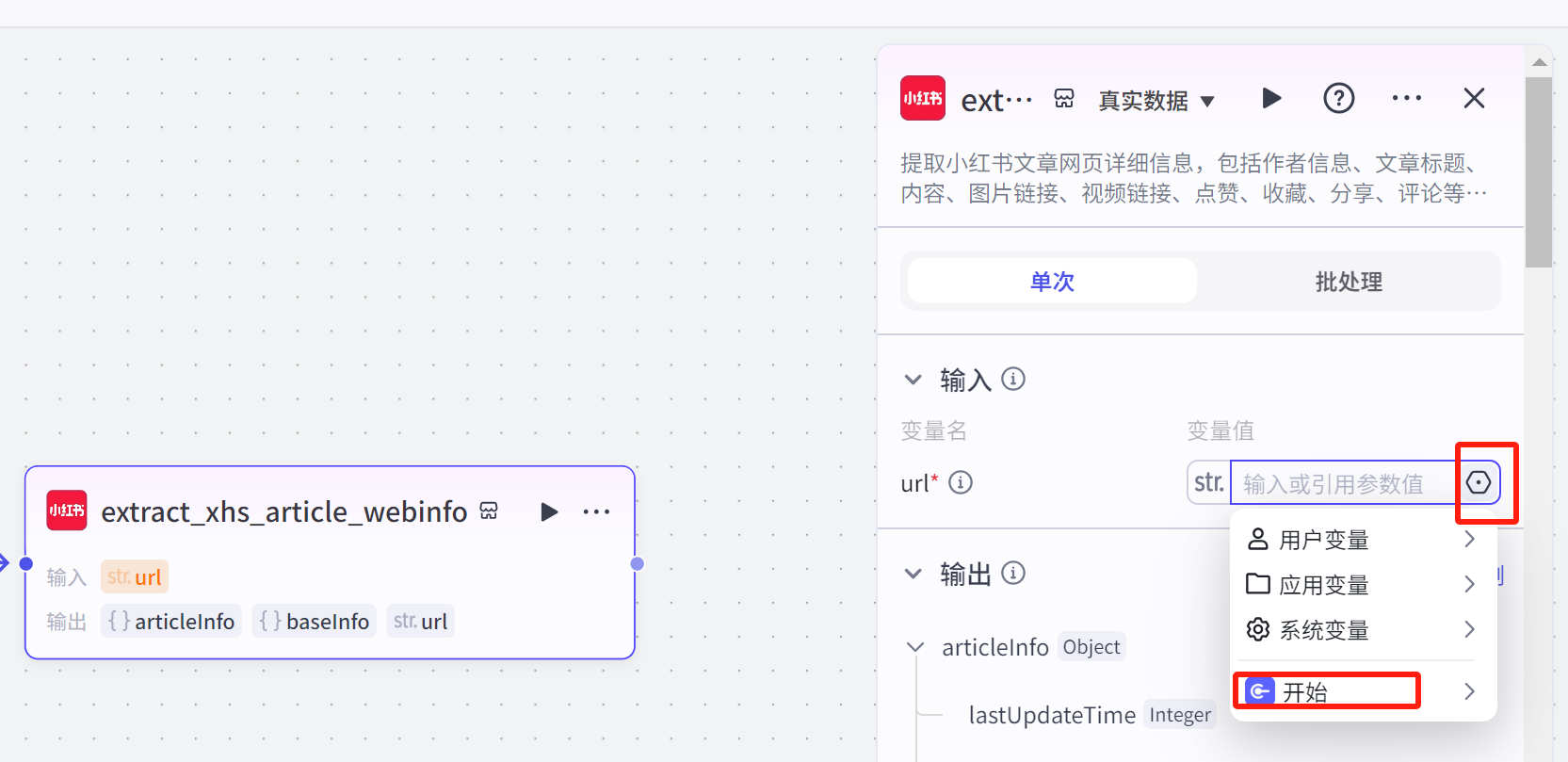Collapse the 输入 section
This screenshot has width=1568, height=762.
[x=913, y=380]
